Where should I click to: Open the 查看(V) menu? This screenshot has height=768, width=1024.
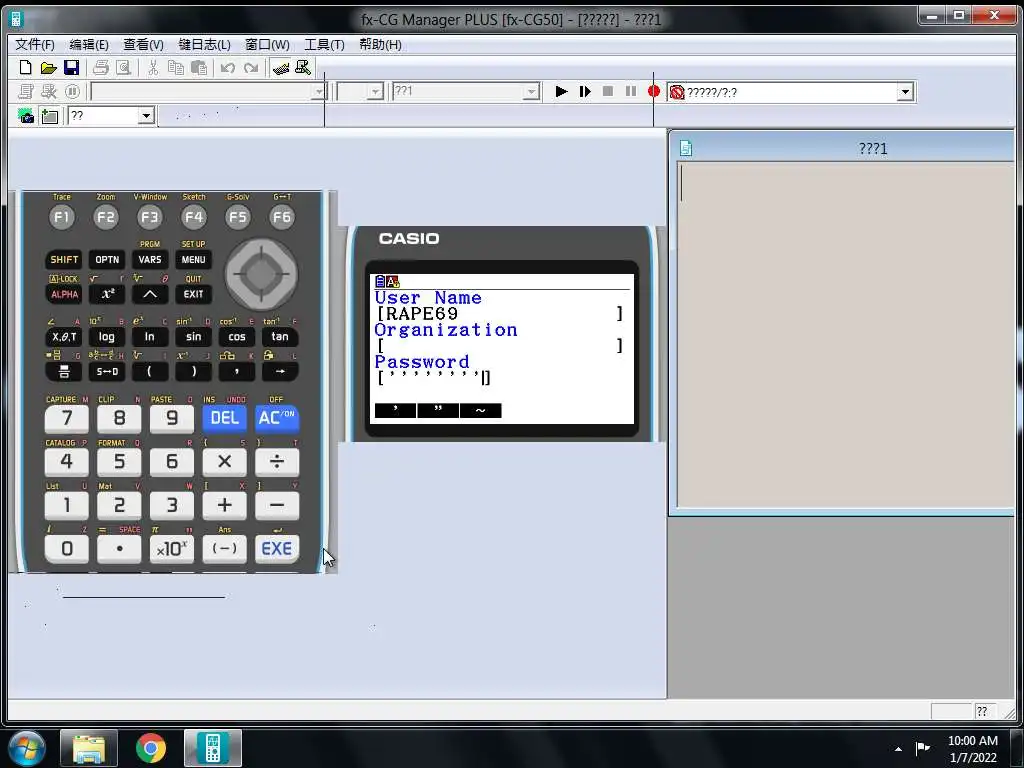143,44
